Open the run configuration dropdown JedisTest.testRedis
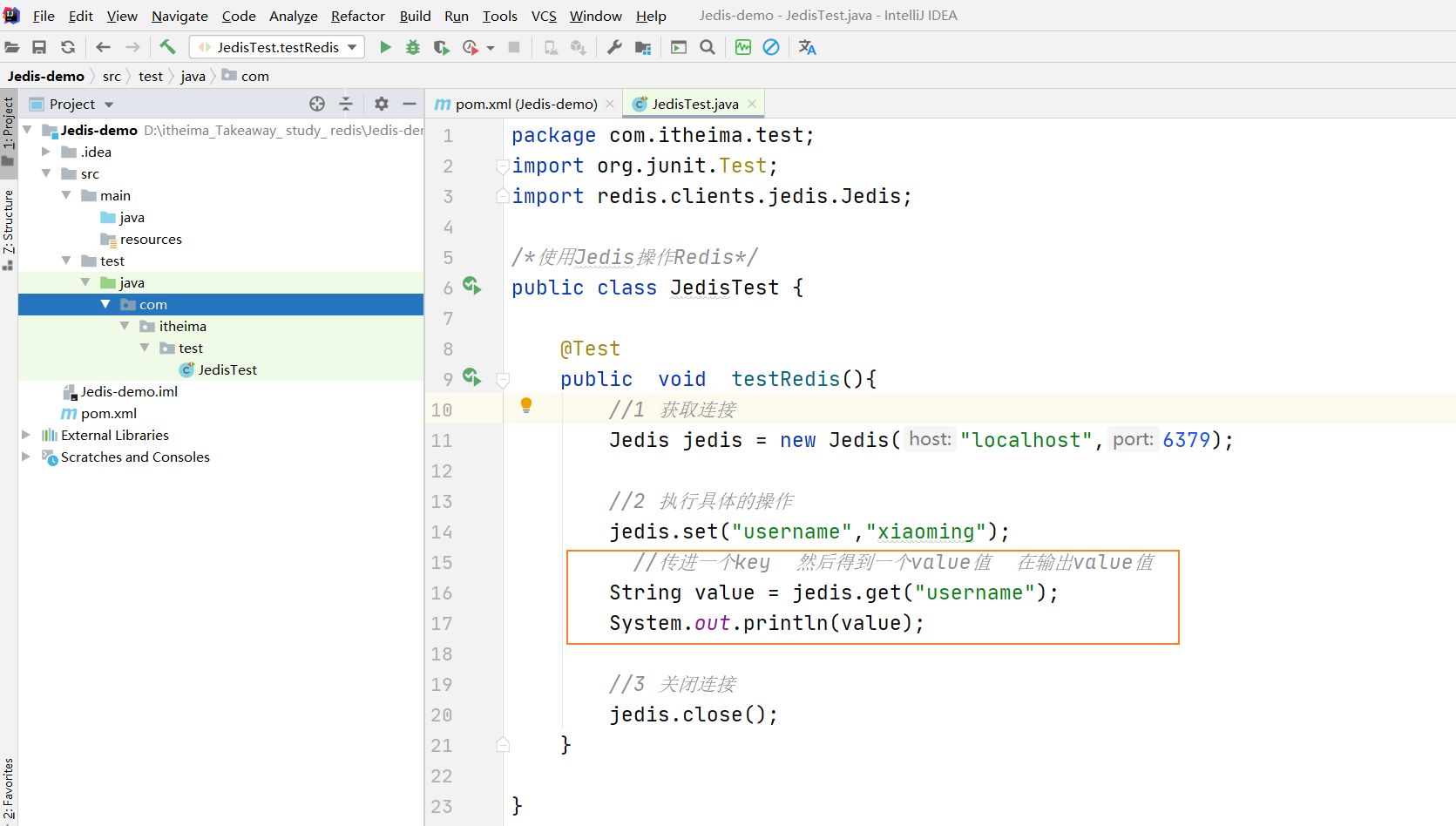Screen dimensions: 1456x826 click(x=277, y=47)
